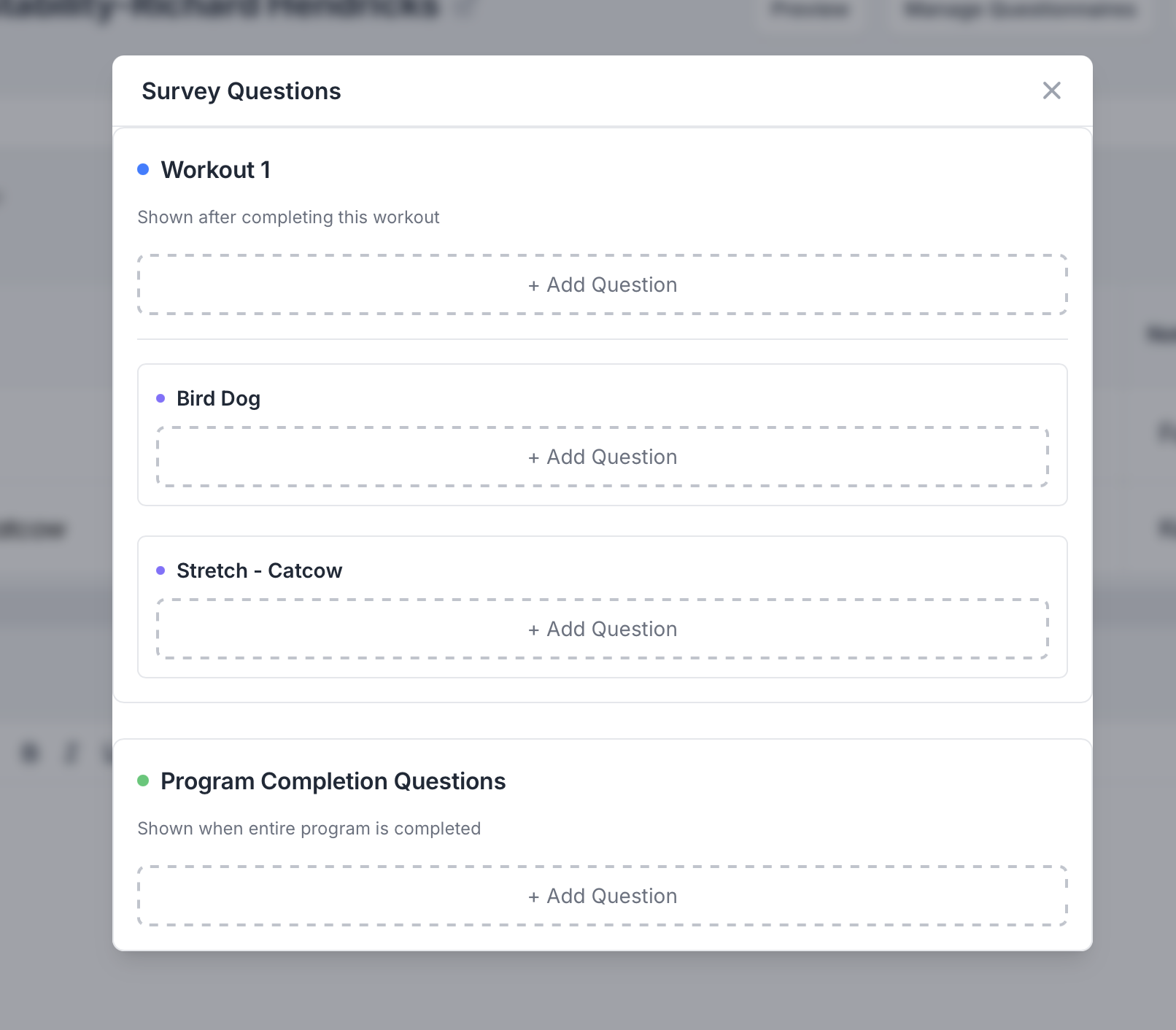This screenshot has width=1176, height=1030.
Task: Add a question for Stretch - Catcow
Action: click(603, 628)
